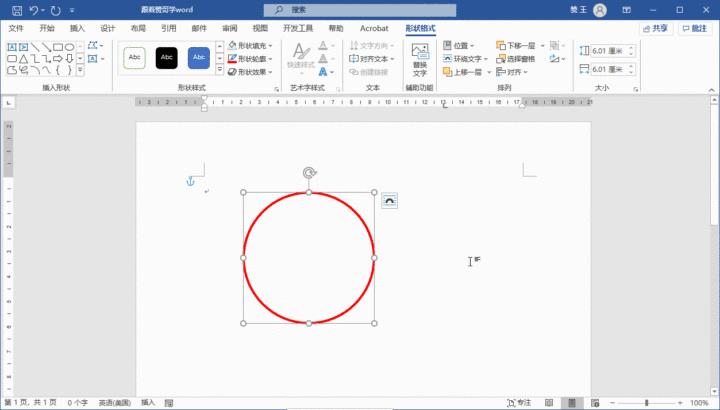Open the 文件 File menu
Image resolution: width=720 pixels, height=410 pixels.
click(16, 28)
